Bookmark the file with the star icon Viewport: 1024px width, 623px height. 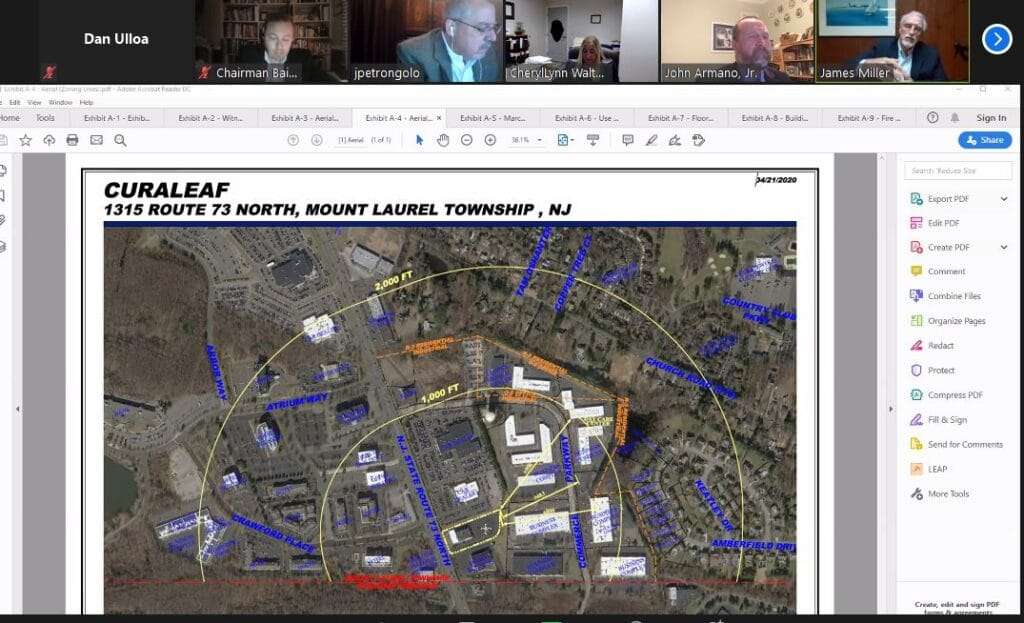click(25, 140)
